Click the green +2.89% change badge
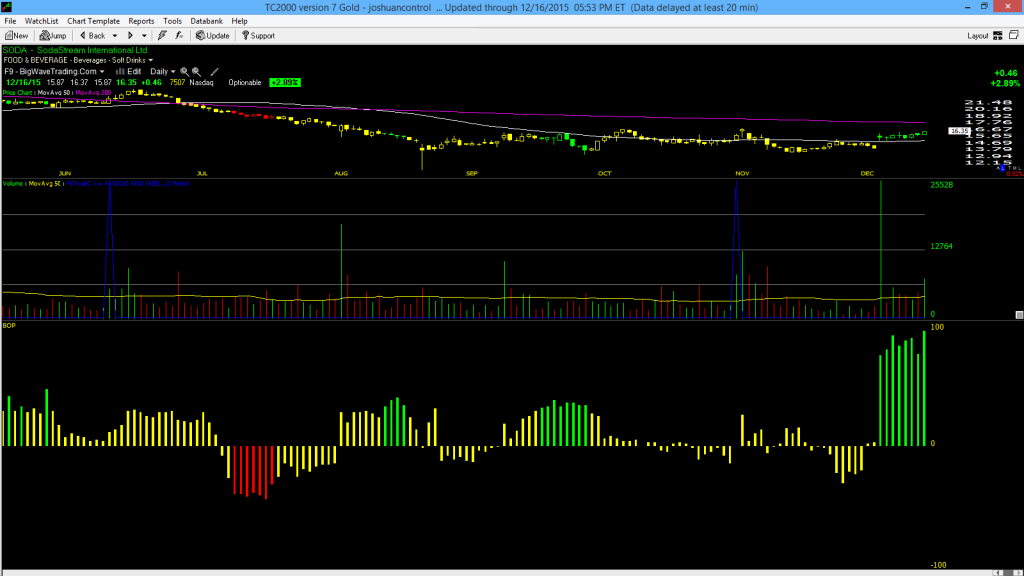This screenshot has height=576, width=1024. click(285, 82)
